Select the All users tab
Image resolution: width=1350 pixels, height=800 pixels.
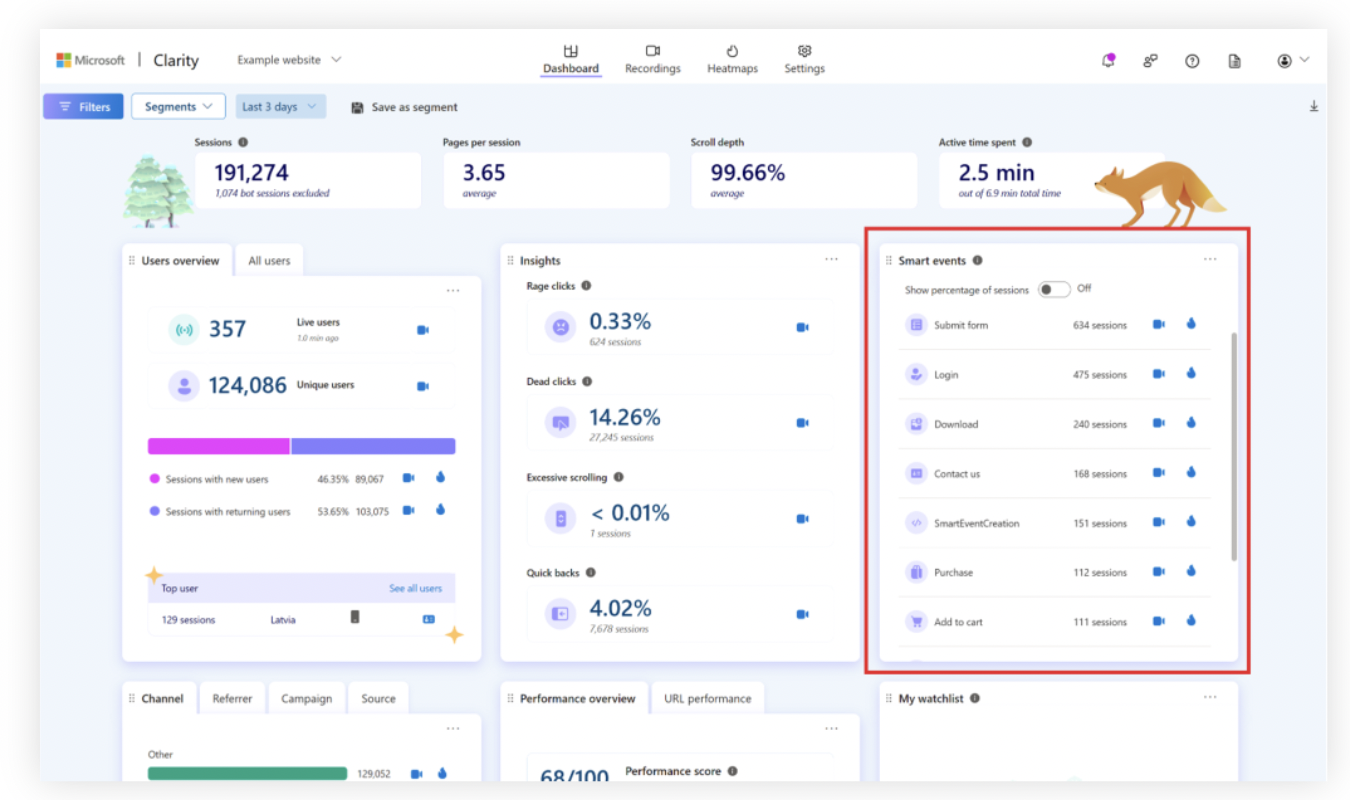269,261
